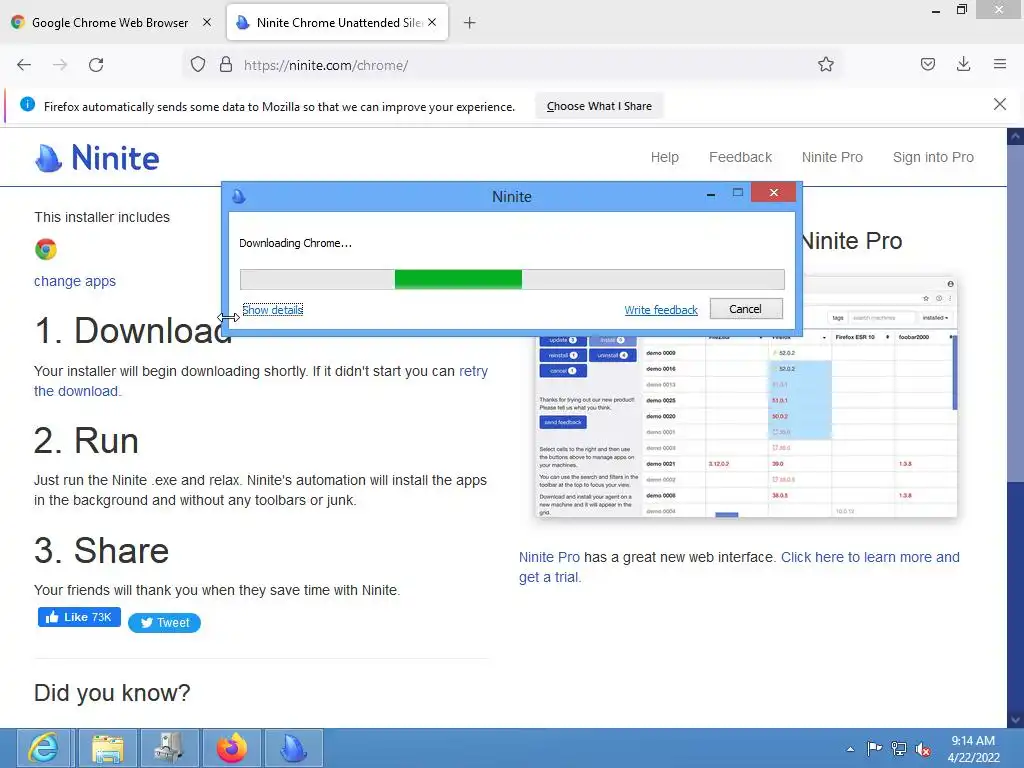Open the taskbar clock and date
The image size is (1024, 768).
(973, 748)
